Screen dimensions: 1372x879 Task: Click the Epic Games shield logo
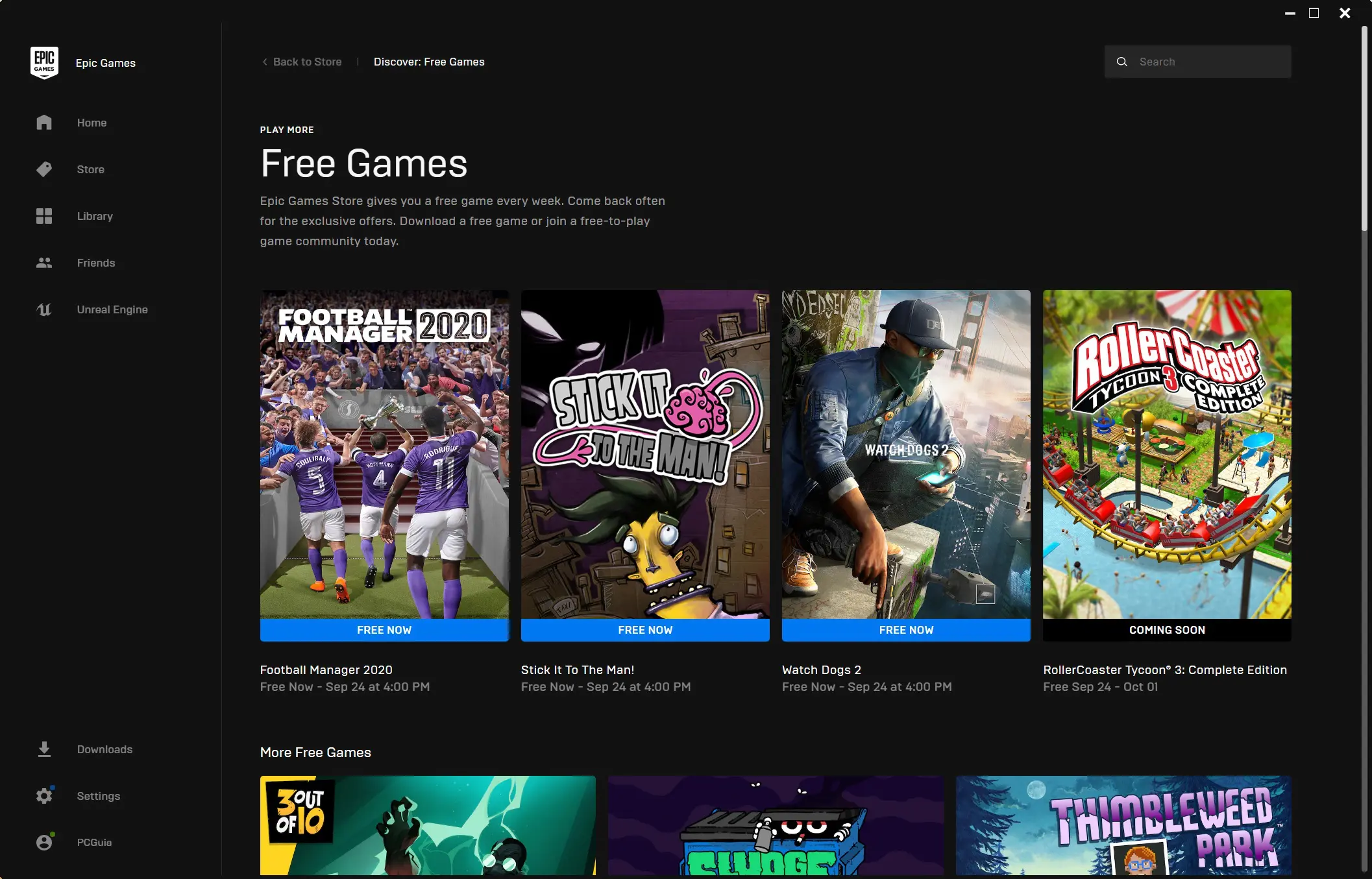pyautogui.click(x=44, y=63)
